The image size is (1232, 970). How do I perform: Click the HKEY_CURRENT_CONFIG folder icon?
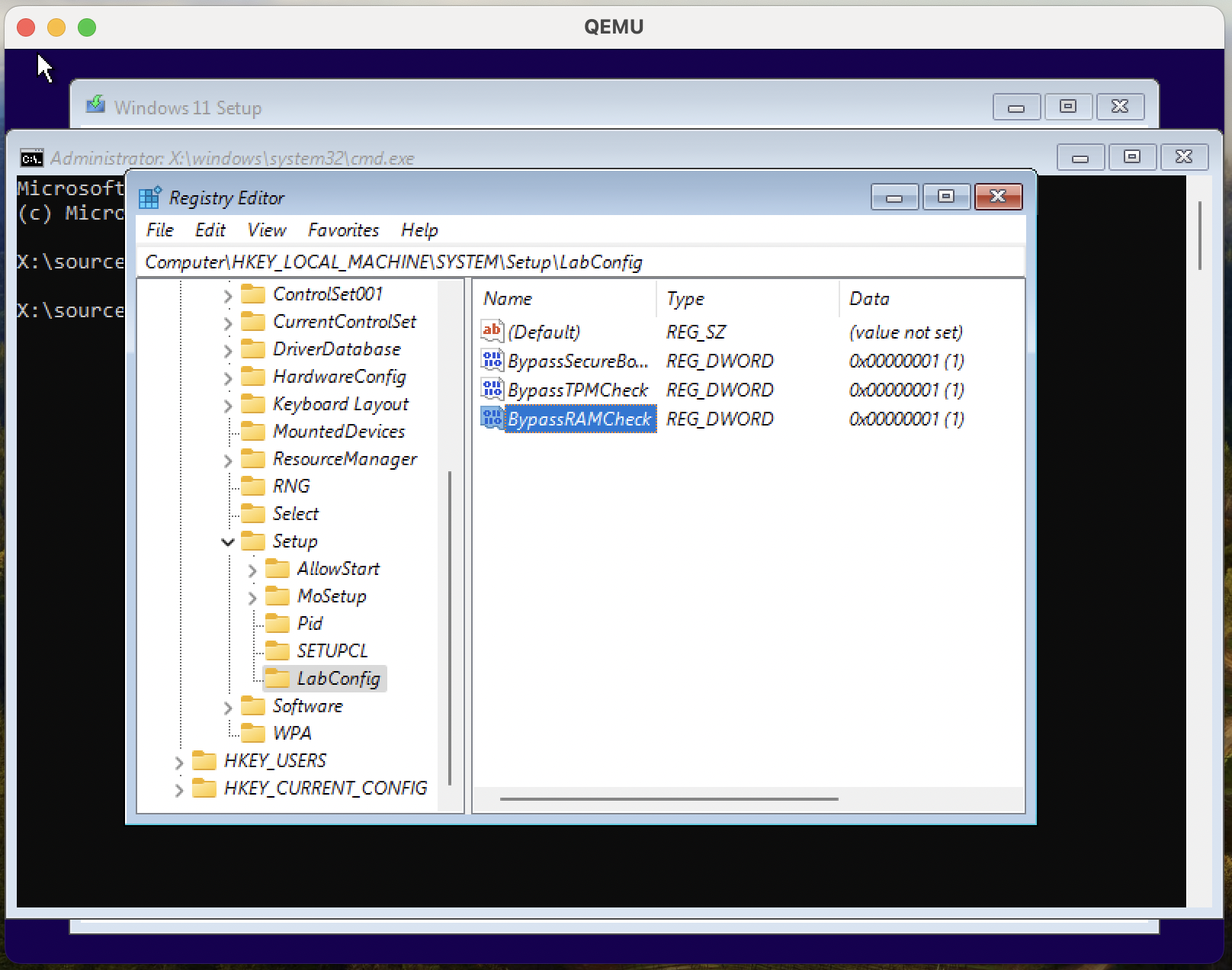click(204, 788)
